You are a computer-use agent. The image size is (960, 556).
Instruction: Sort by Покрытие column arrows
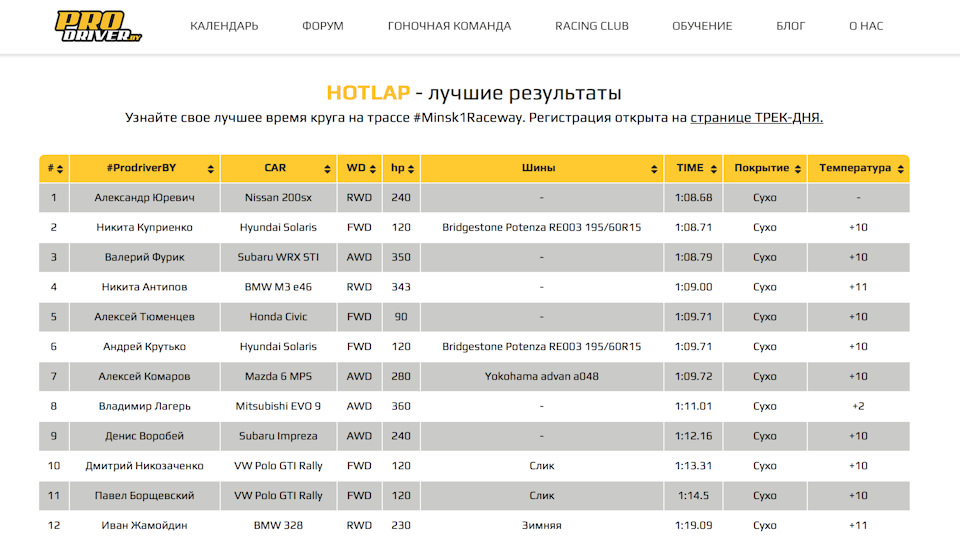(798, 169)
